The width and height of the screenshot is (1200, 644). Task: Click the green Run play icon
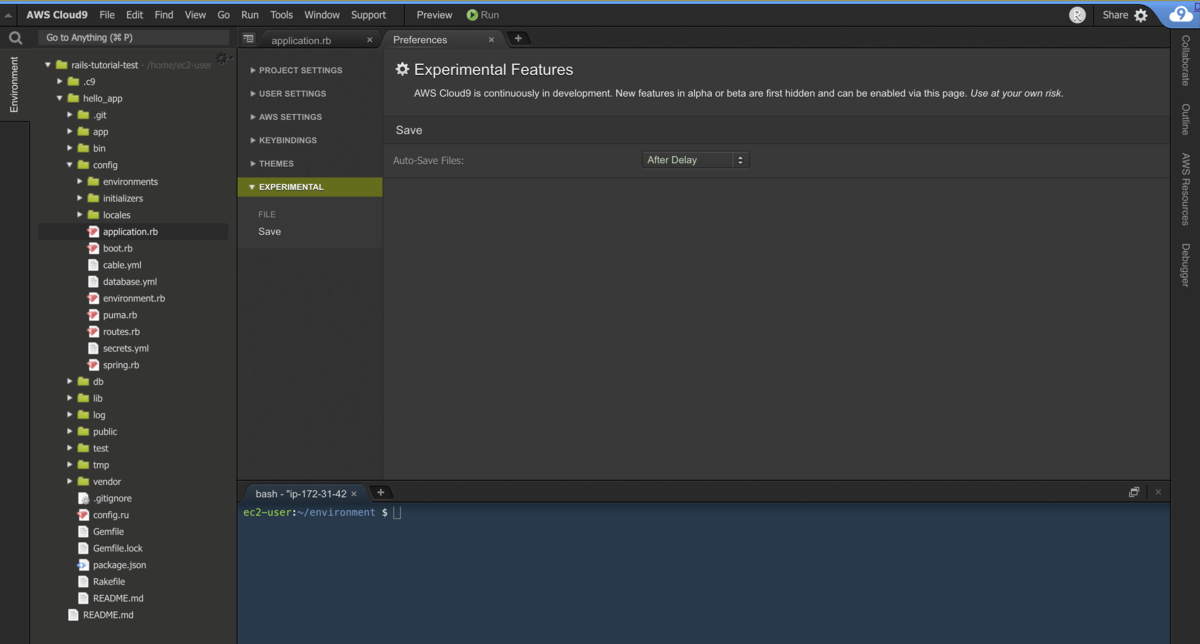tap(472, 15)
